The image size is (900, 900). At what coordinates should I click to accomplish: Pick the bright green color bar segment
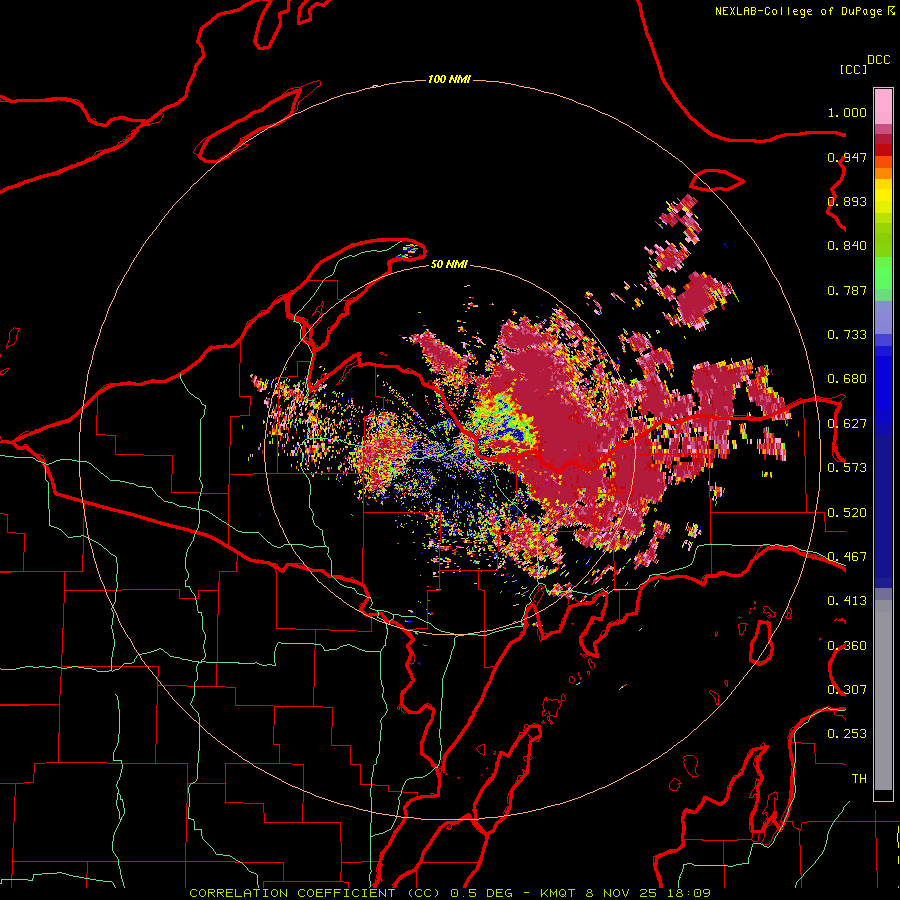(883, 272)
